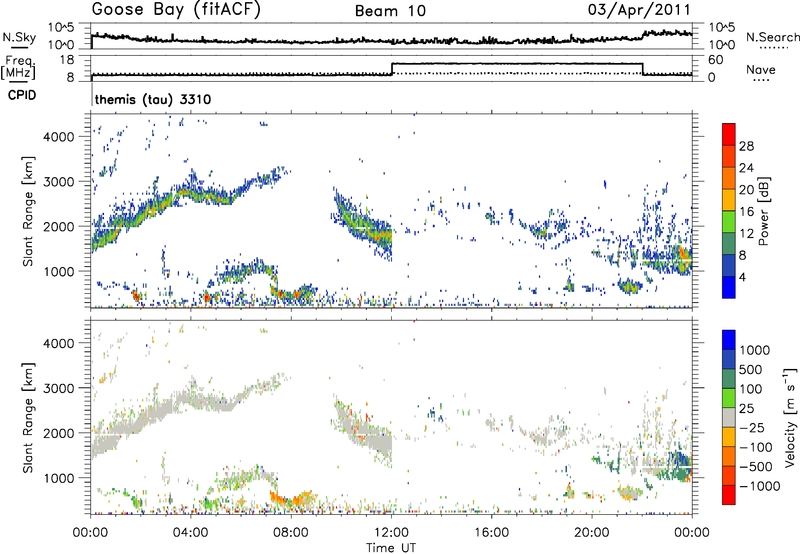This screenshot has width=800, height=554.
Task: Pick the red bottom segment of velocity colorbar
Action: point(729,495)
